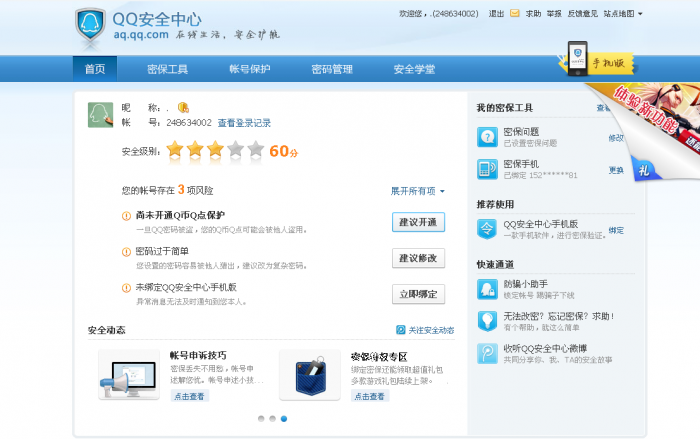Click 无法改密？忘记密保？求助！ text
Image resolution: width=700 pixels, height=439 pixels.
pyautogui.click(x=559, y=316)
